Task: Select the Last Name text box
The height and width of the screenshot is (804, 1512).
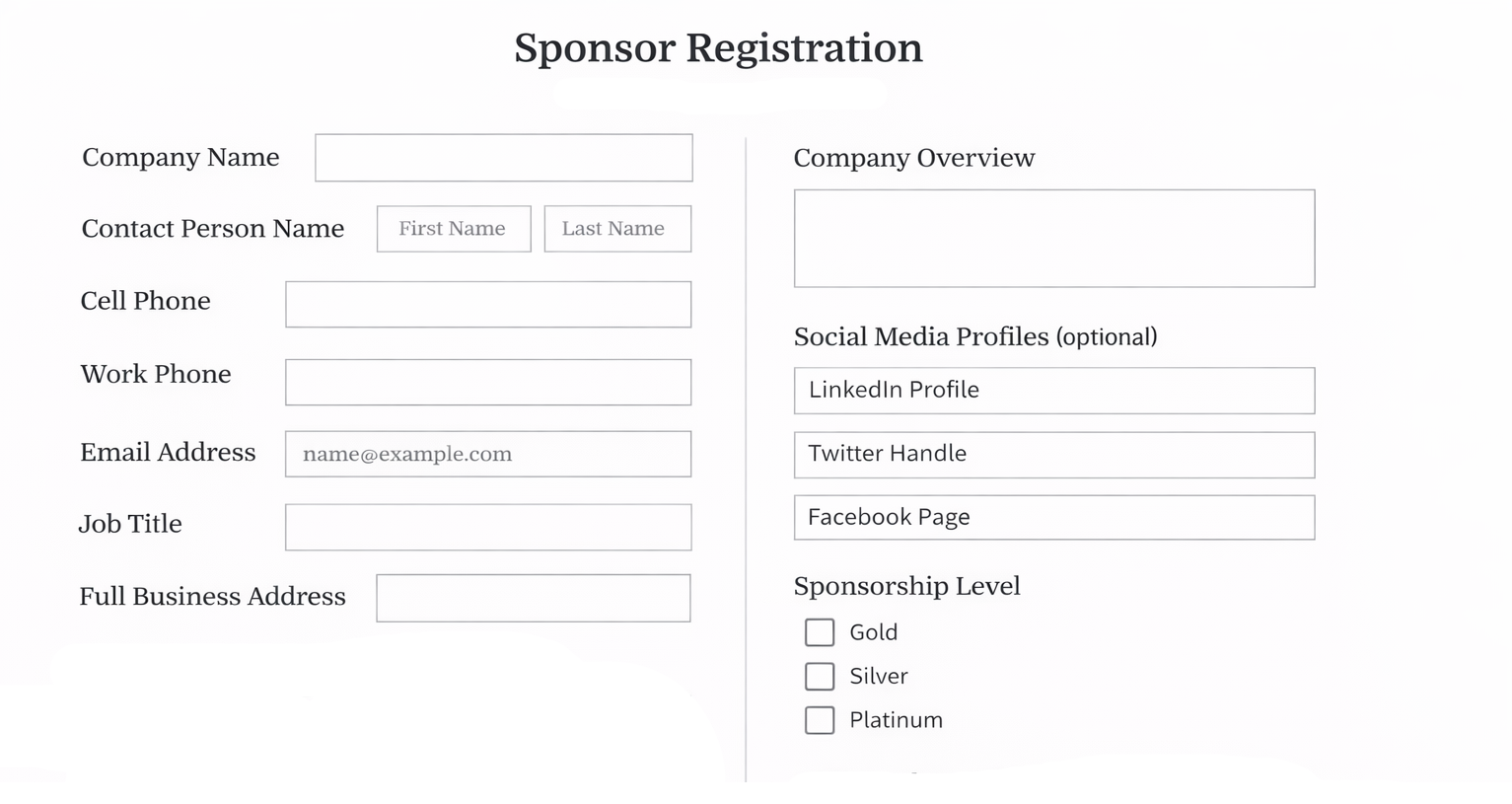Action: 617,229
